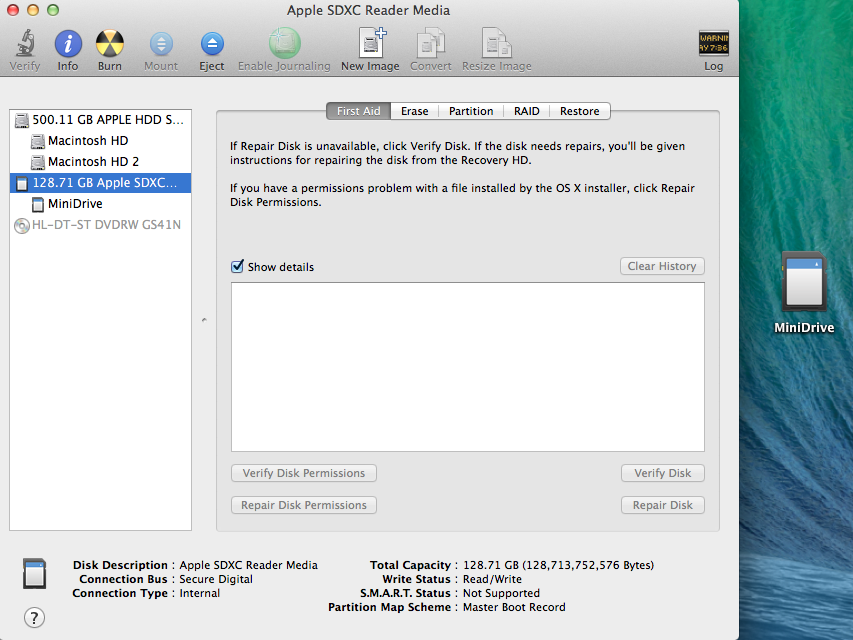Switch to the Restore tab
This screenshot has width=853, height=640.
click(580, 111)
